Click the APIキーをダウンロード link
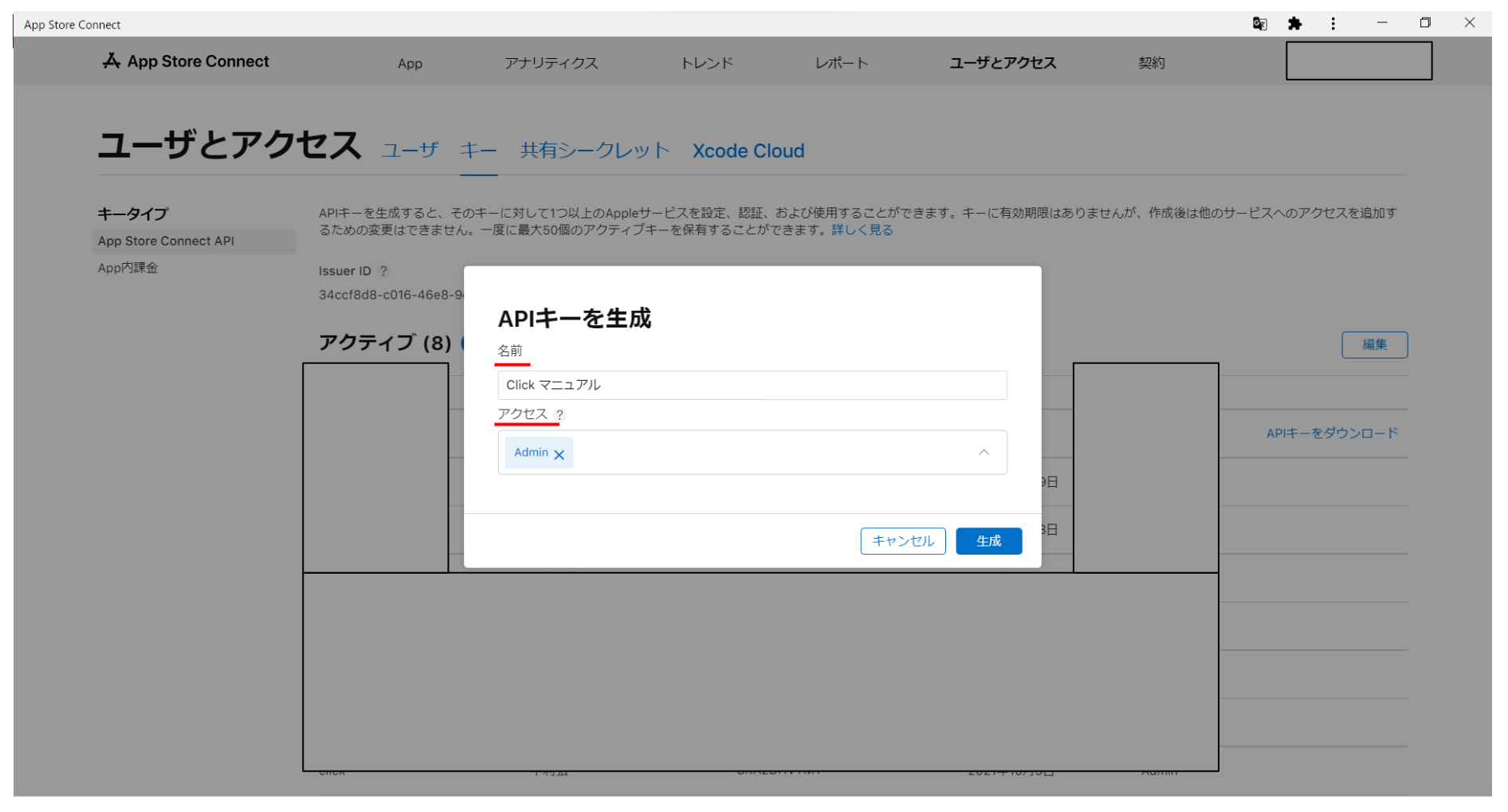Viewport: 1508px width, 812px height. click(x=1332, y=433)
